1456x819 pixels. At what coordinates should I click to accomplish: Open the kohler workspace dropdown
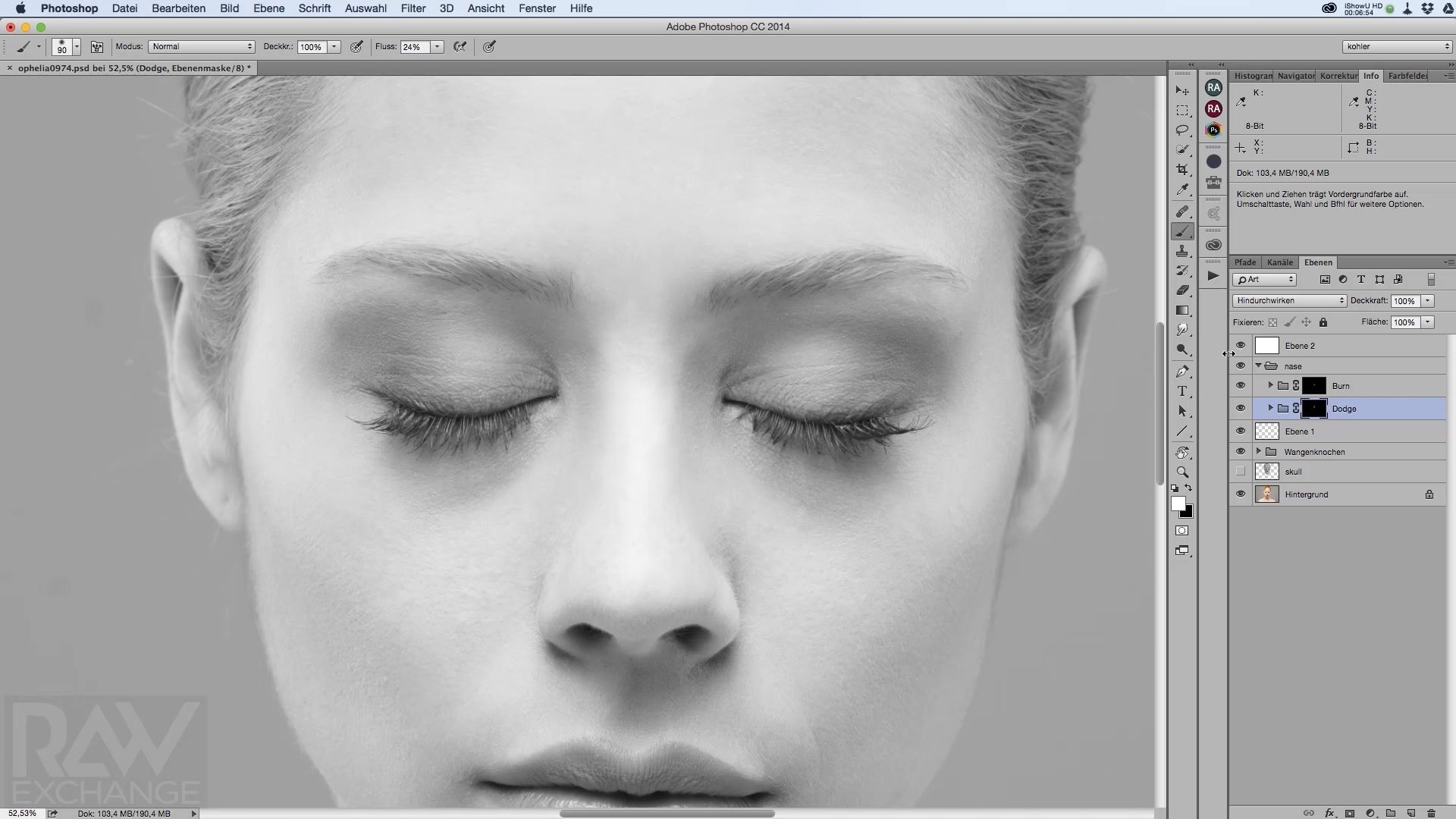pos(1396,47)
